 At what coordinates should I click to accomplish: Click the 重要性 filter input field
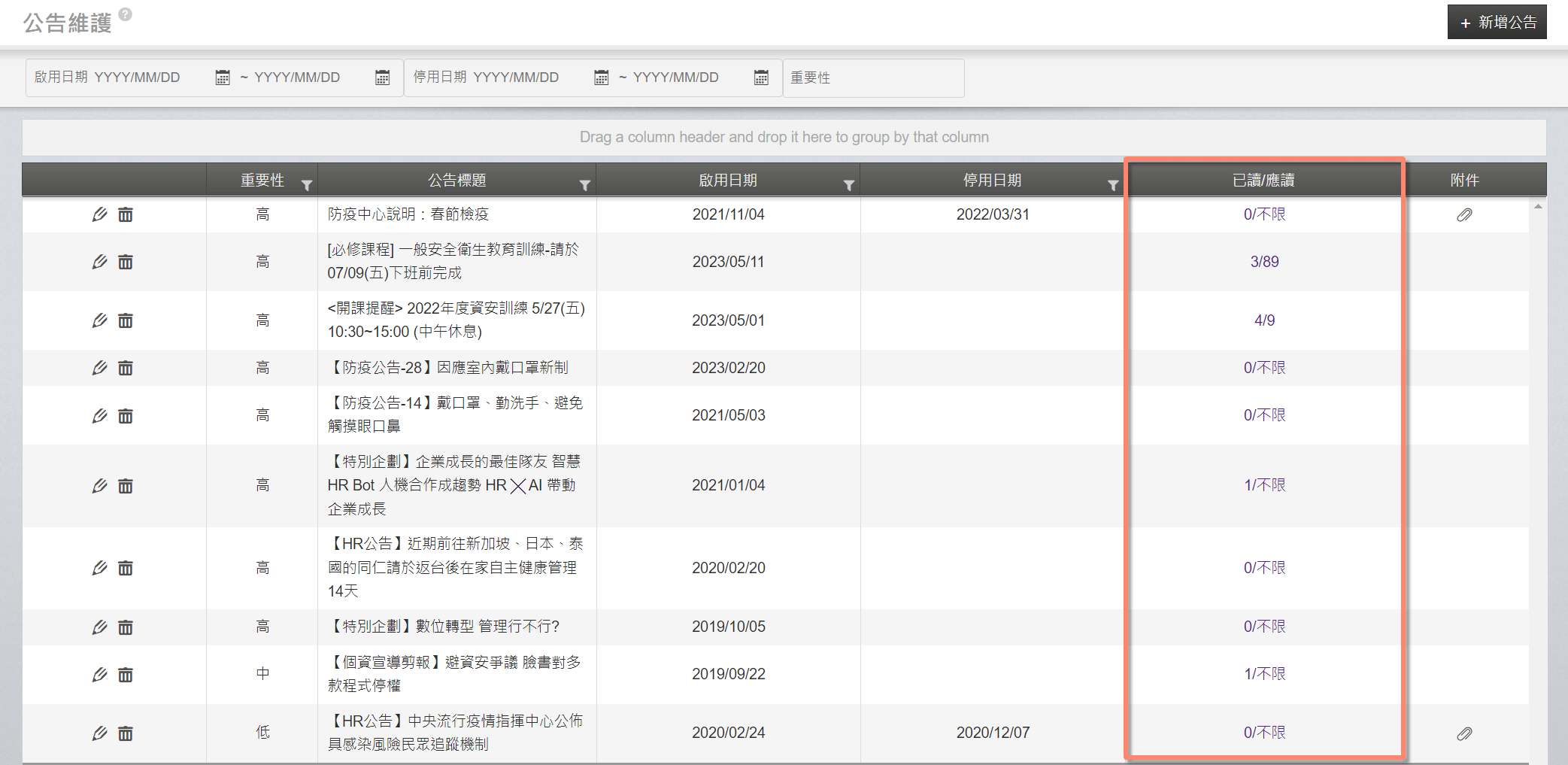pos(873,78)
